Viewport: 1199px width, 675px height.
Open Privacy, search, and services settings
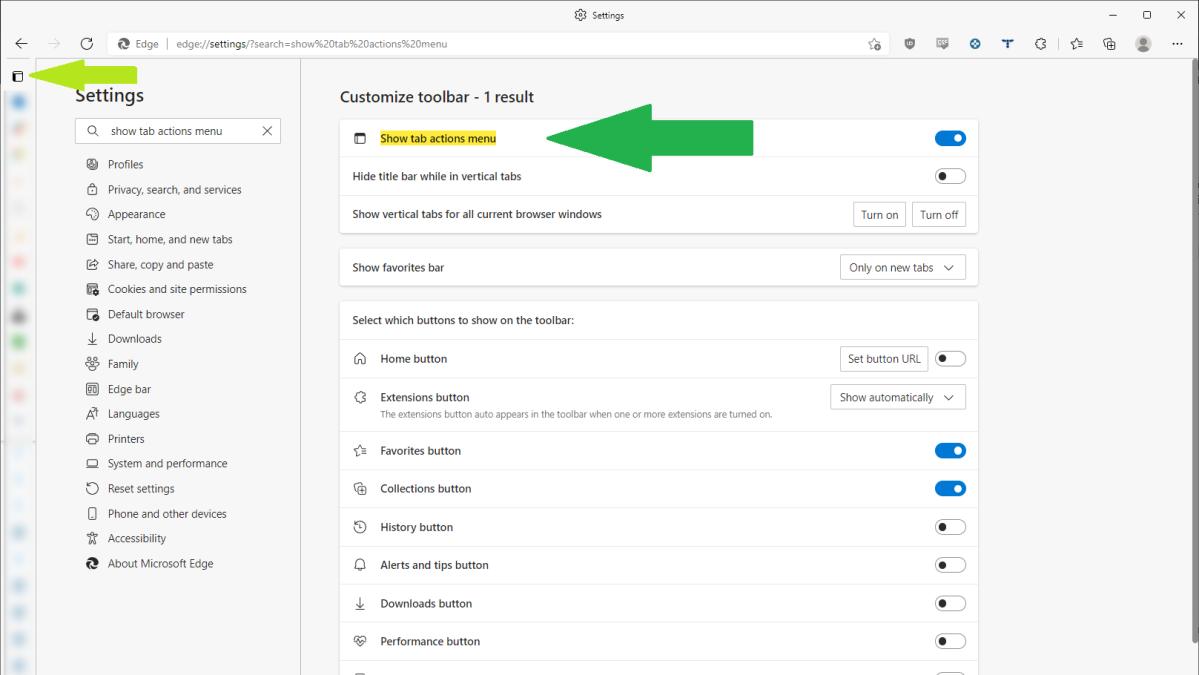point(174,189)
